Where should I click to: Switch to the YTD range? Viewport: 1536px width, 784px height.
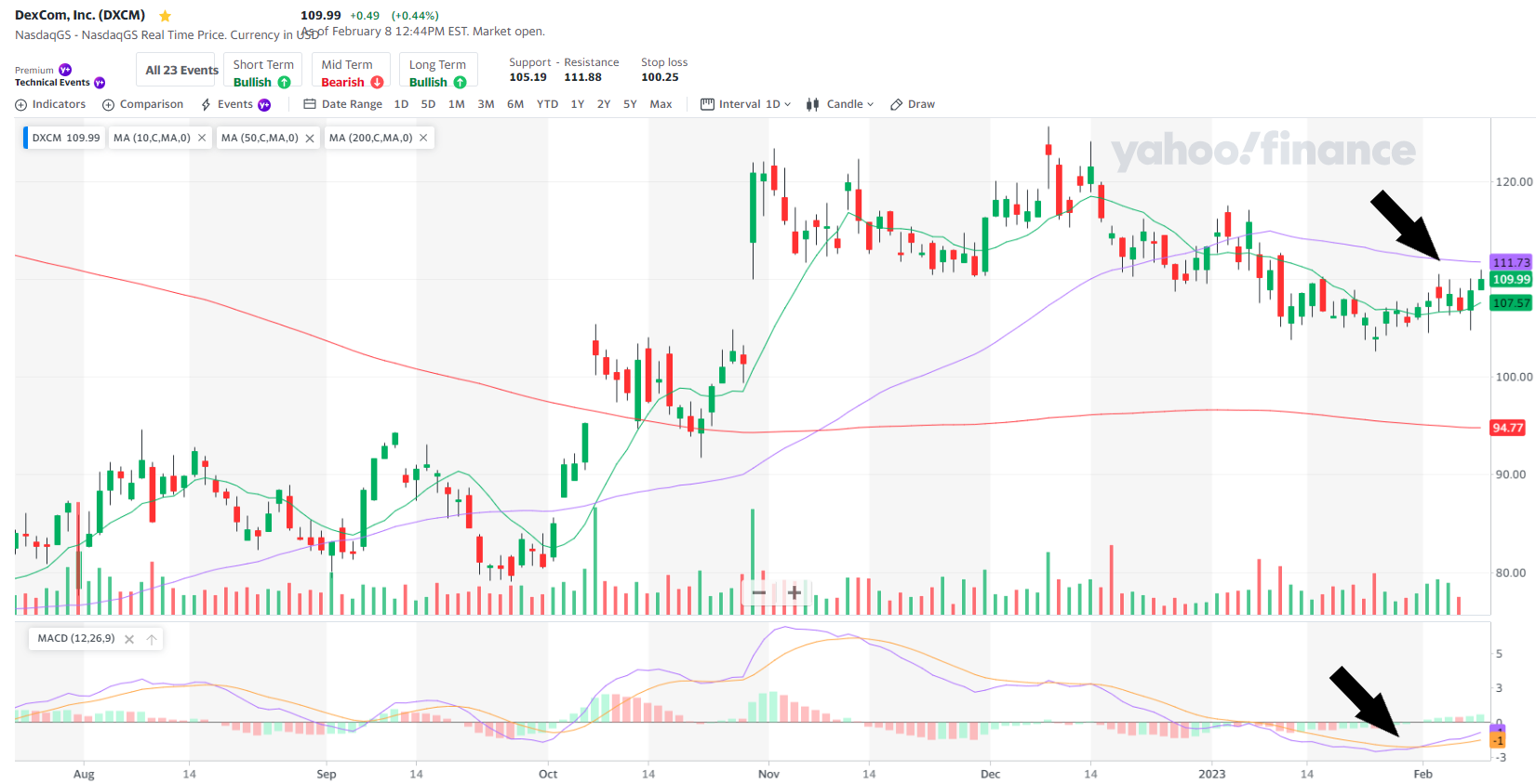tap(548, 104)
